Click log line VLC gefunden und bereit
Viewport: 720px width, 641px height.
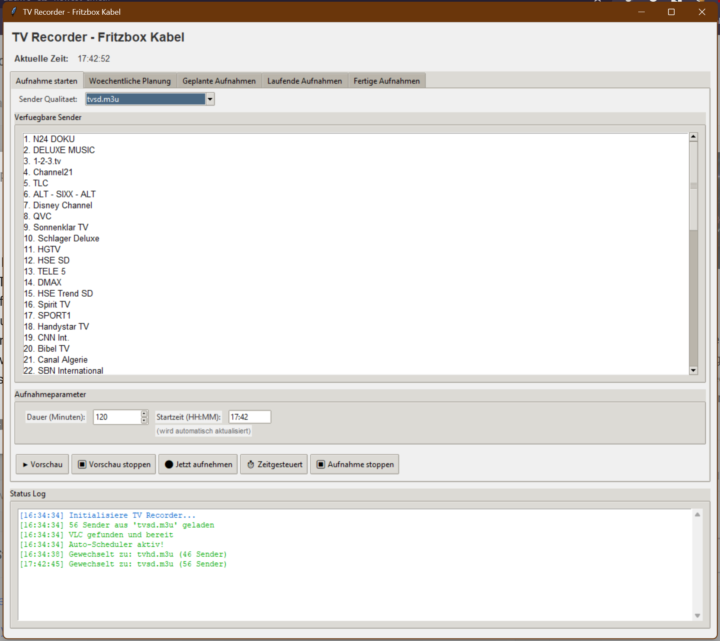pos(96,534)
